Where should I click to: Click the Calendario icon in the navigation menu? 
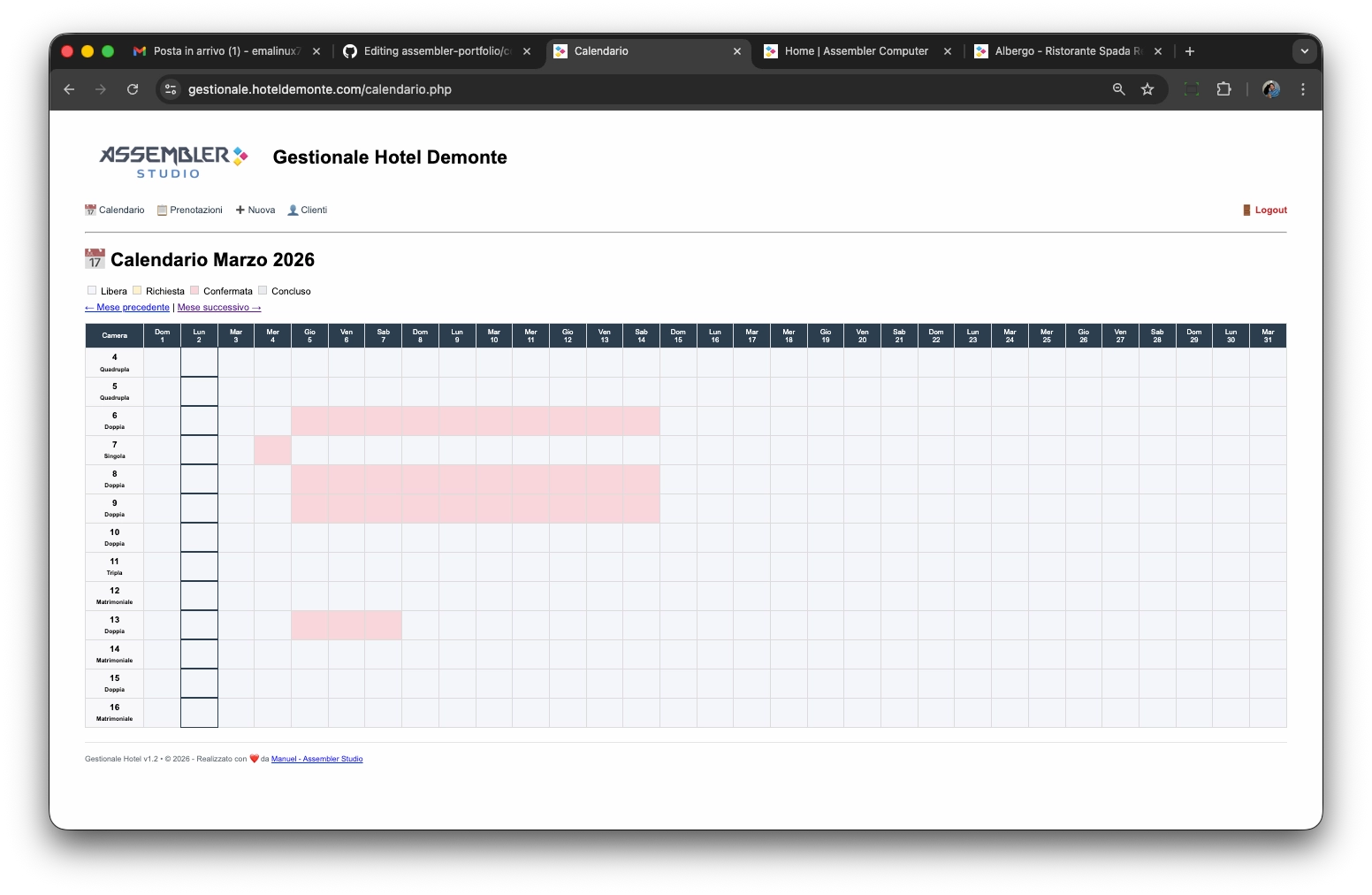point(90,210)
